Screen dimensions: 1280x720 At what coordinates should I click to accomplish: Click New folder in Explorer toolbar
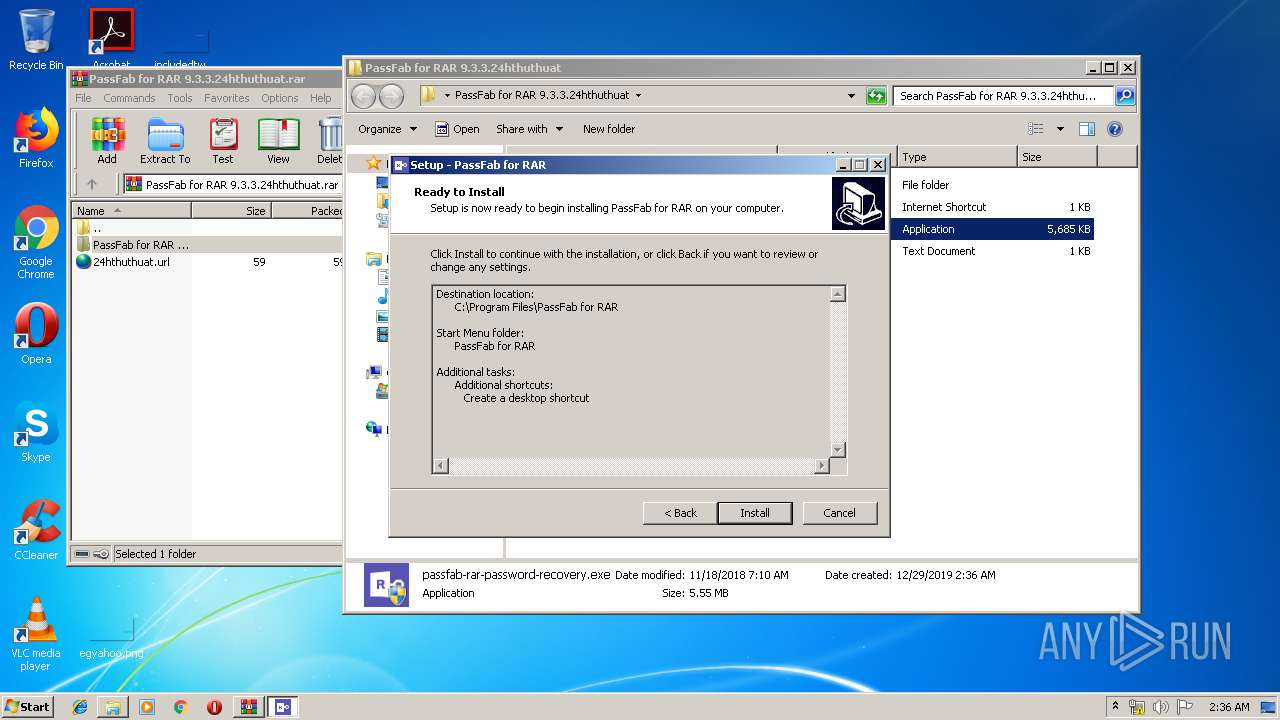(x=609, y=129)
